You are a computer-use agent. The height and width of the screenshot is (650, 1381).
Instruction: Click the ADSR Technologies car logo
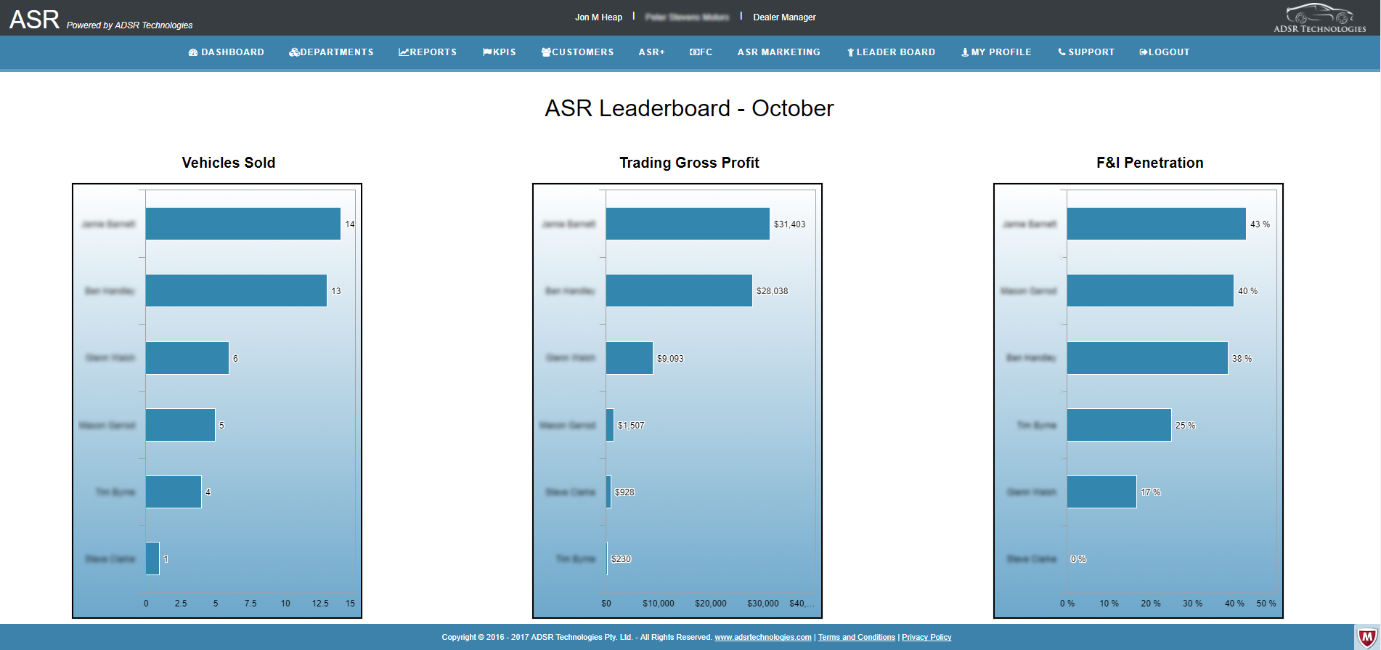tap(1325, 17)
